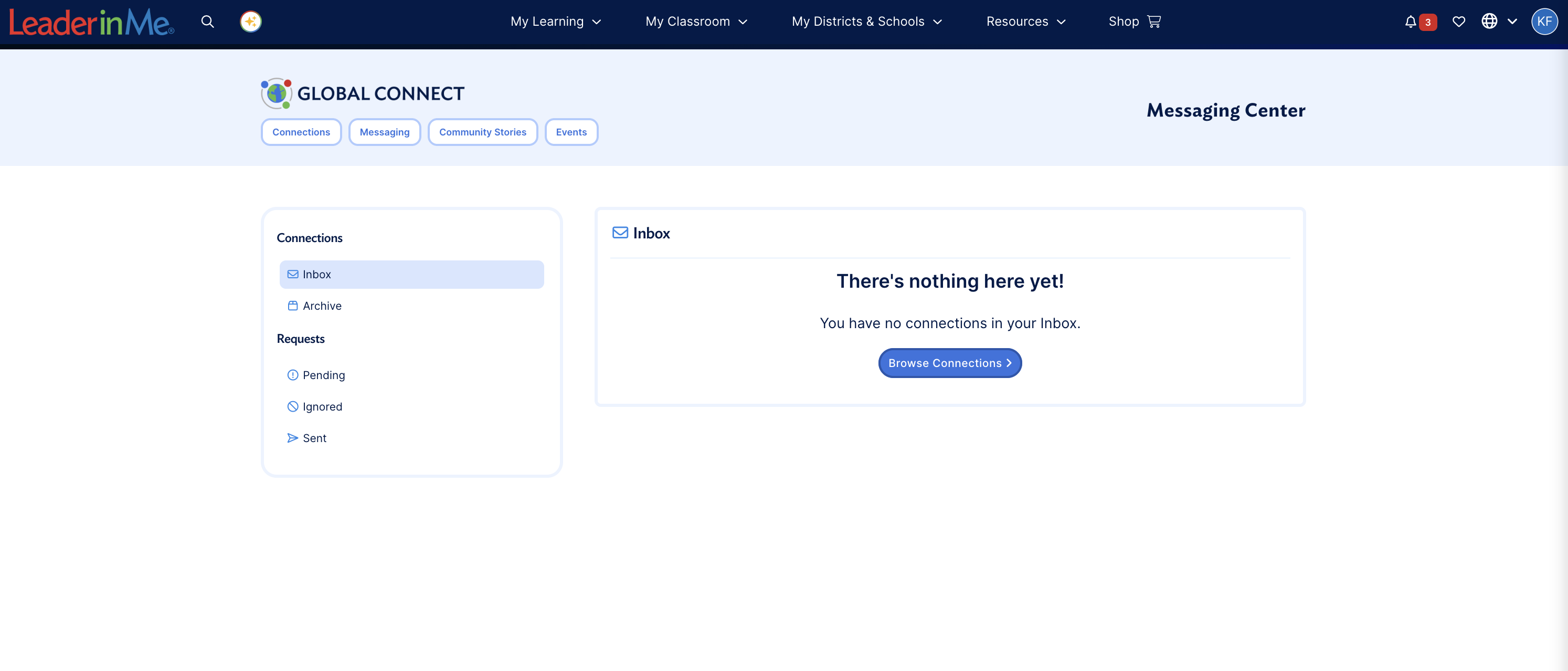Open the My Learning menu
The width and height of the screenshot is (1568, 671).
pos(556,22)
